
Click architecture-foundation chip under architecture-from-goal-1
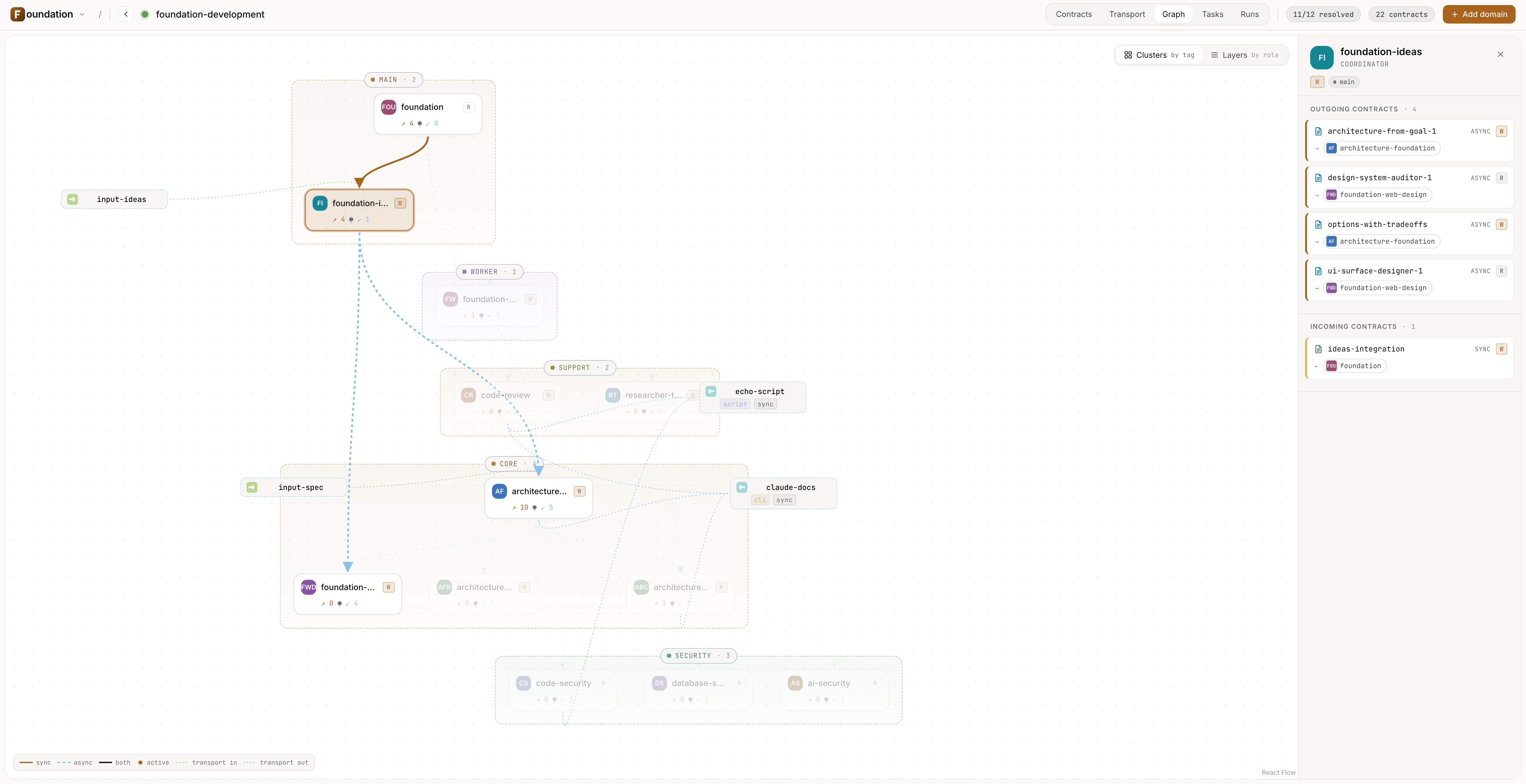click(x=1381, y=148)
